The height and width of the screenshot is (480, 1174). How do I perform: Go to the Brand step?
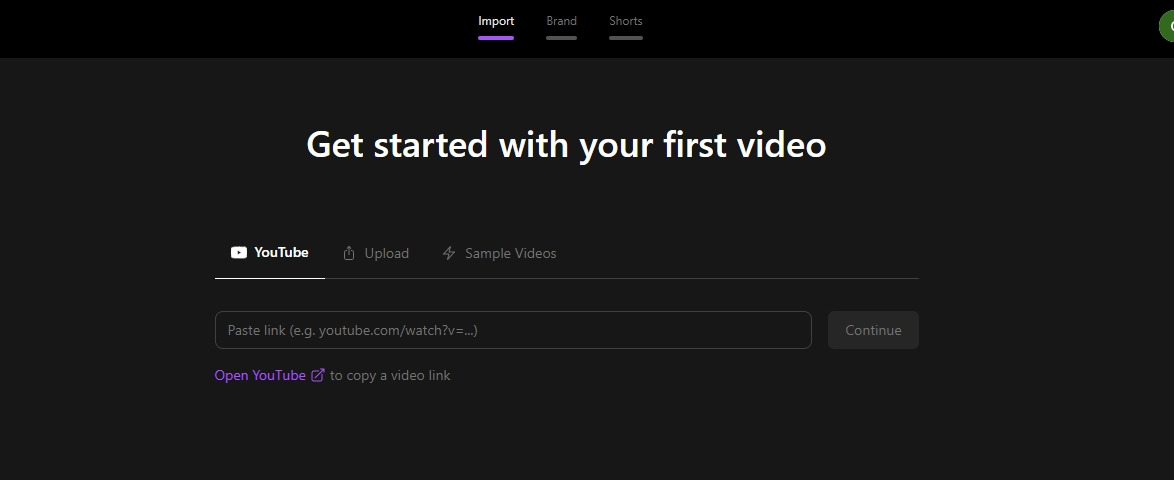562,21
